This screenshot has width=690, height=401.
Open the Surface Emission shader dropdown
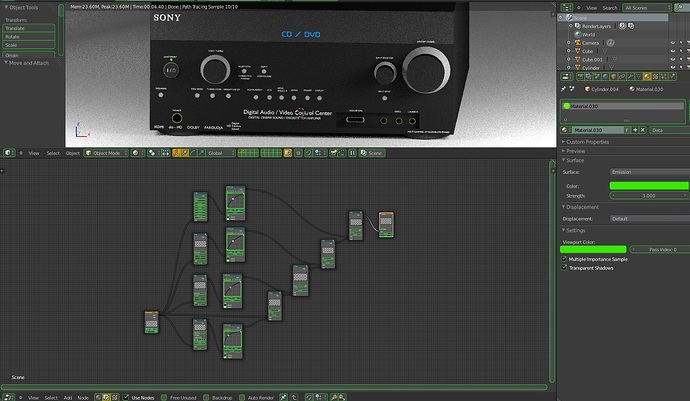(650, 172)
